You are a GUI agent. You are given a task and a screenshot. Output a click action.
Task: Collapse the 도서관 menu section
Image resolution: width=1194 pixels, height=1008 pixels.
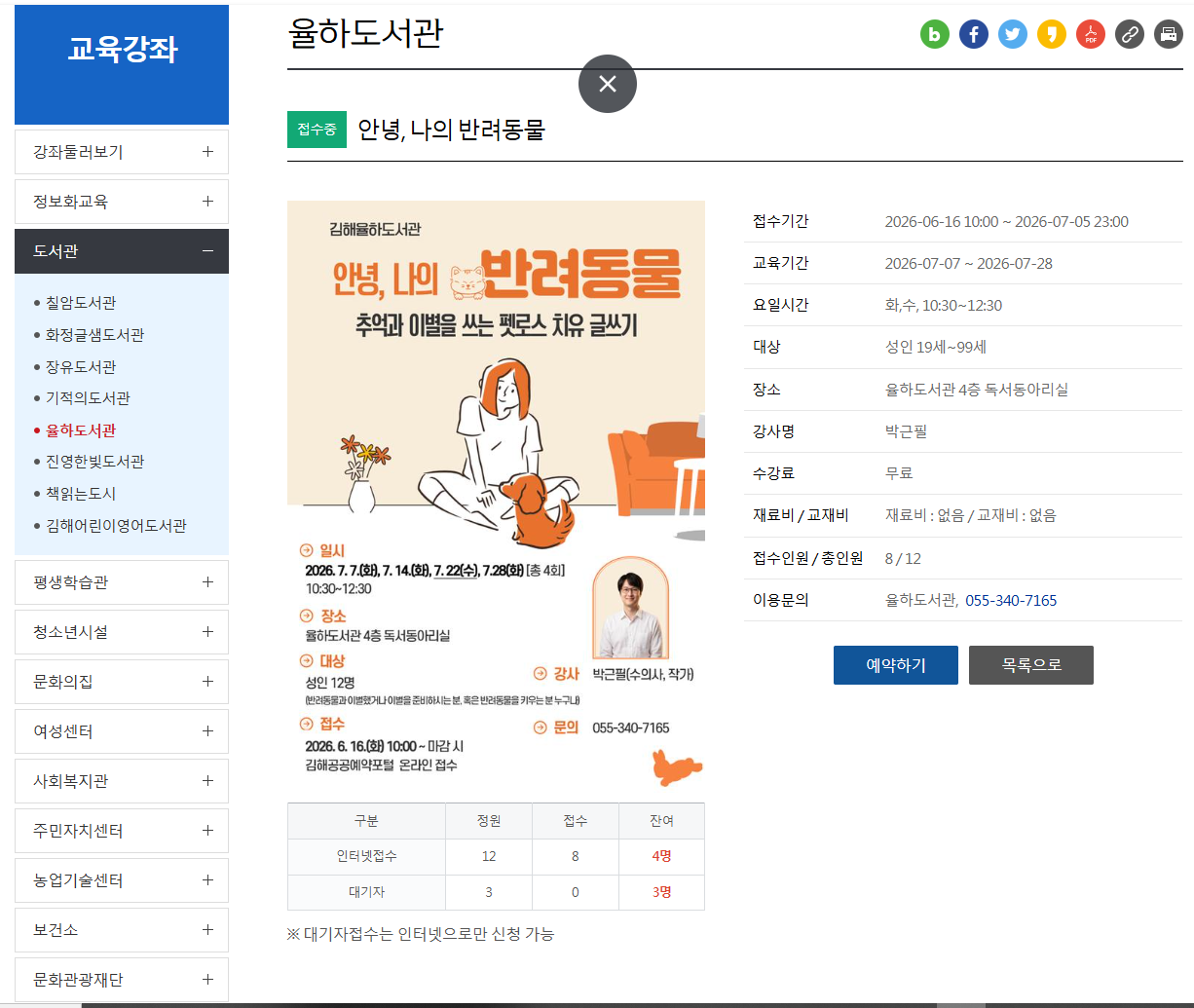point(122,251)
